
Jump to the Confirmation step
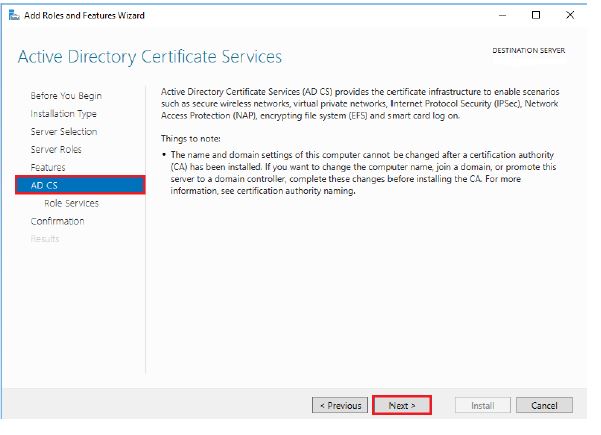pyautogui.click(x=57, y=221)
